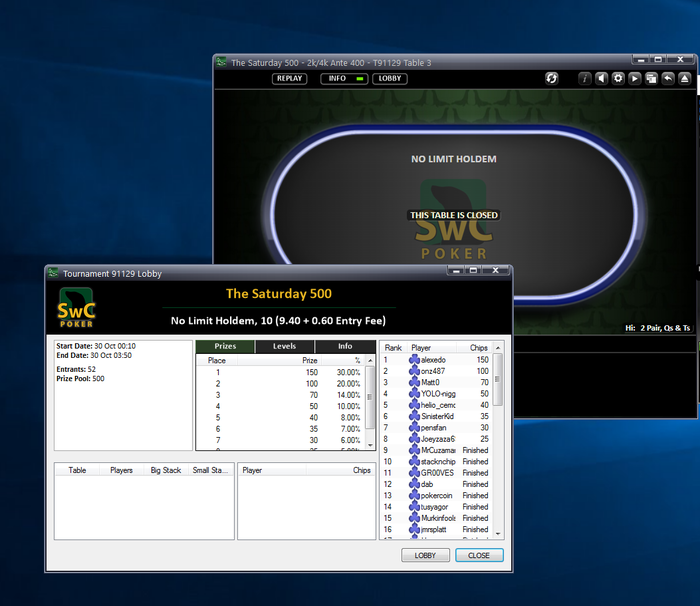Mute sound with the speaker icon

coord(601,79)
